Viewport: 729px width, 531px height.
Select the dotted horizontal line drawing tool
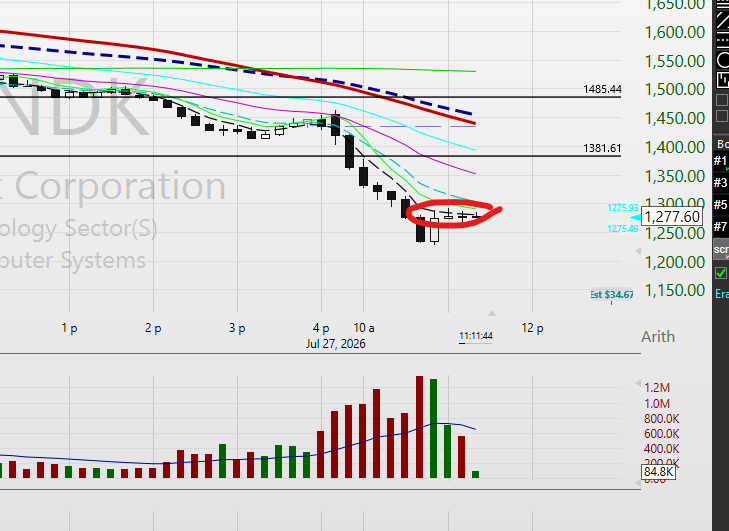pyautogui.click(x=722, y=41)
